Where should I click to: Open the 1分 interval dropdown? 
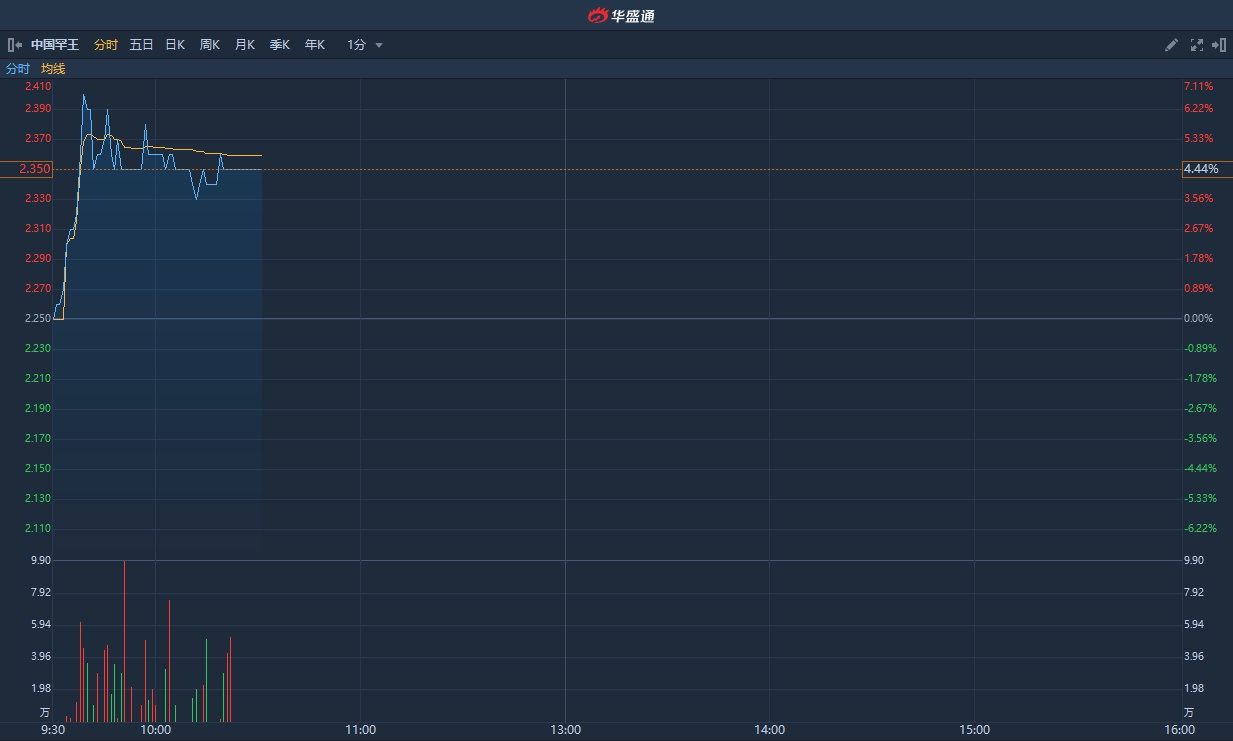365,45
